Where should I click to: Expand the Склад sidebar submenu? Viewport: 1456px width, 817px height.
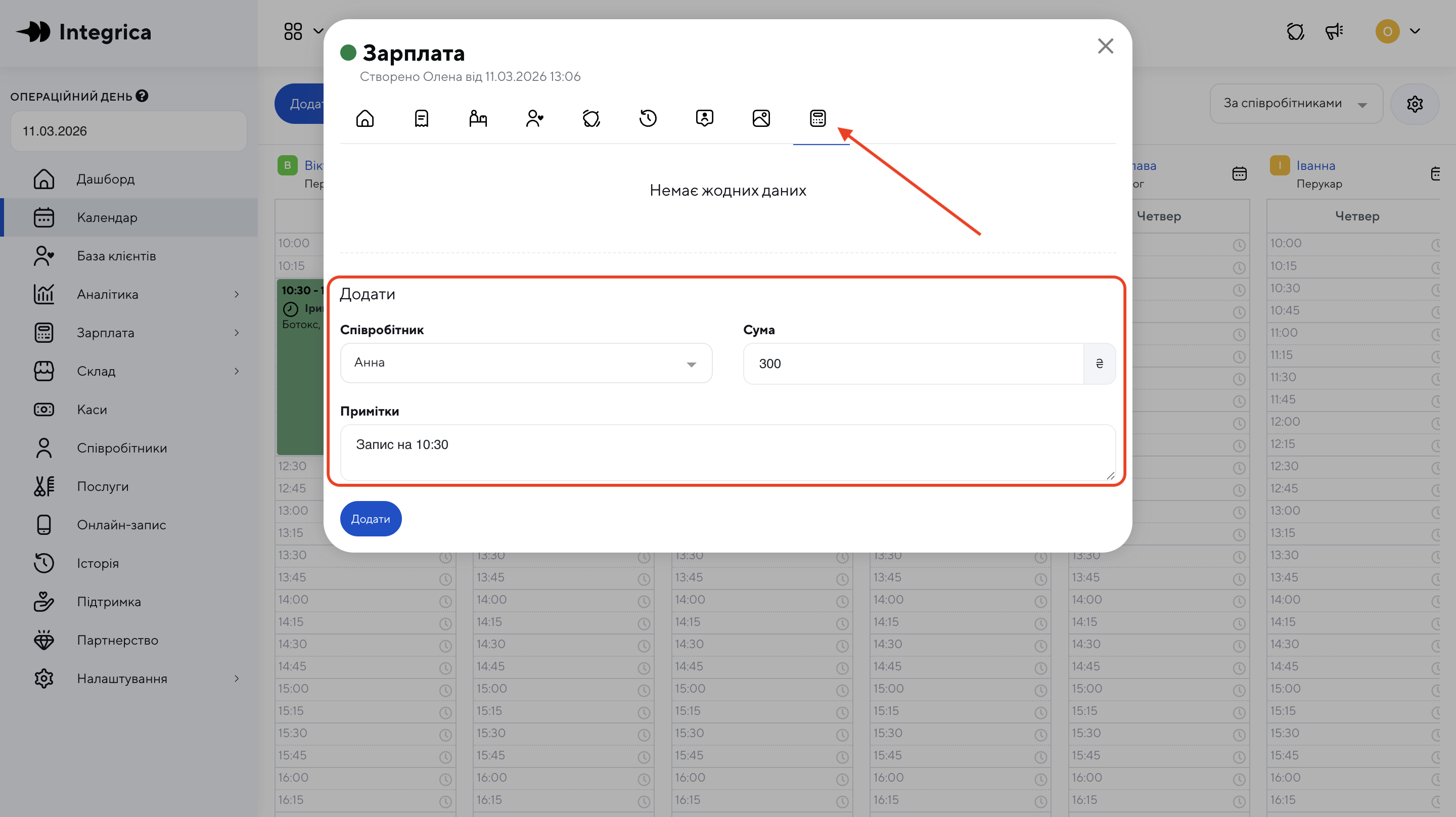(x=236, y=371)
